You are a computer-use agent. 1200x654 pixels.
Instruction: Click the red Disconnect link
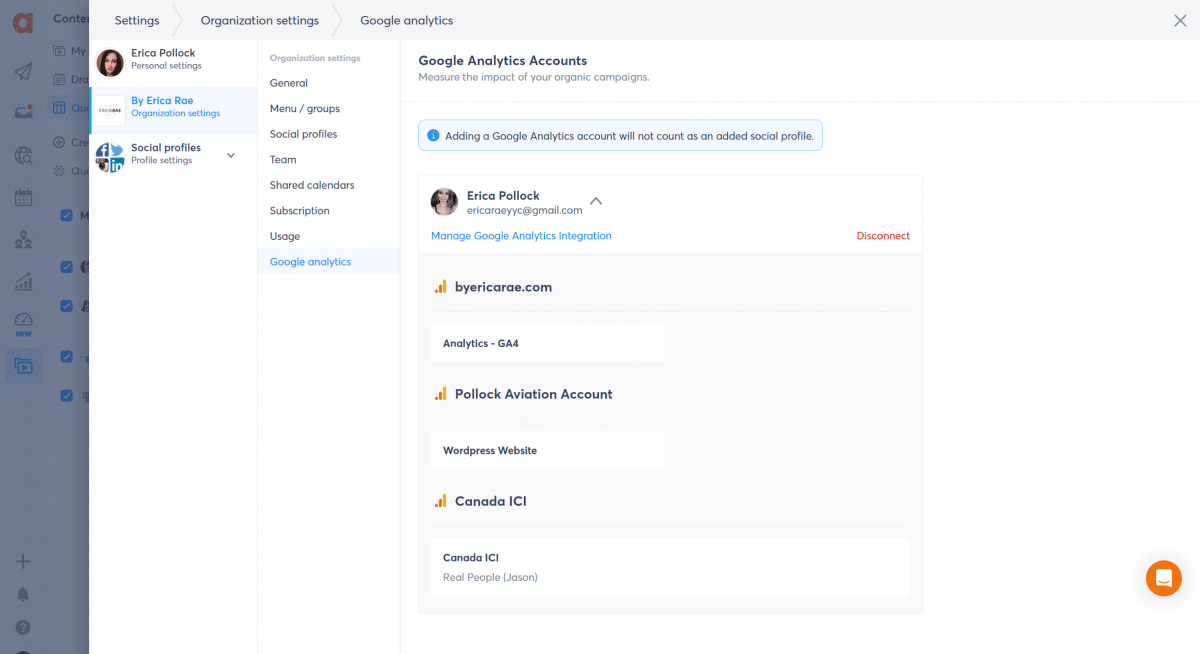883,236
